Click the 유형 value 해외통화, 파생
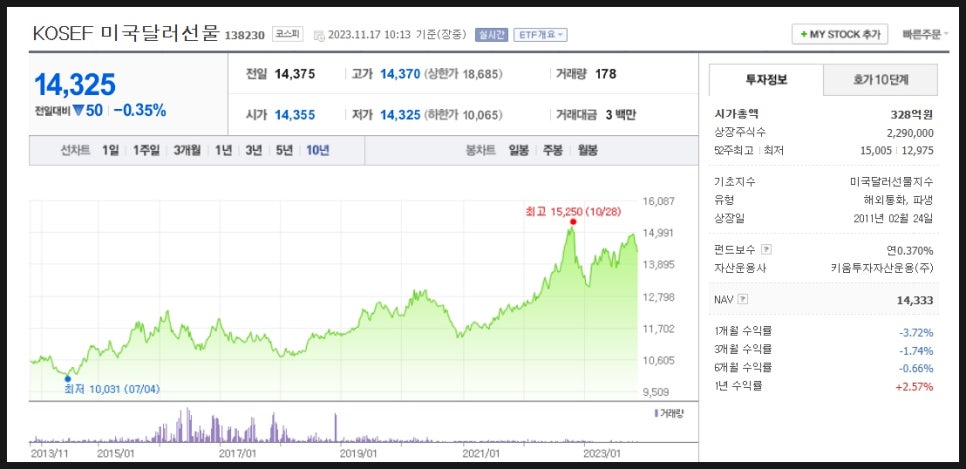966x469 pixels. click(898, 200)
